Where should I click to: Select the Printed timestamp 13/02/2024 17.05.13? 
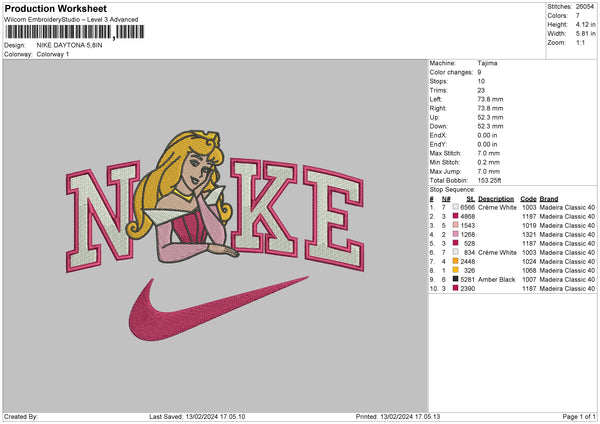[410, 417]
